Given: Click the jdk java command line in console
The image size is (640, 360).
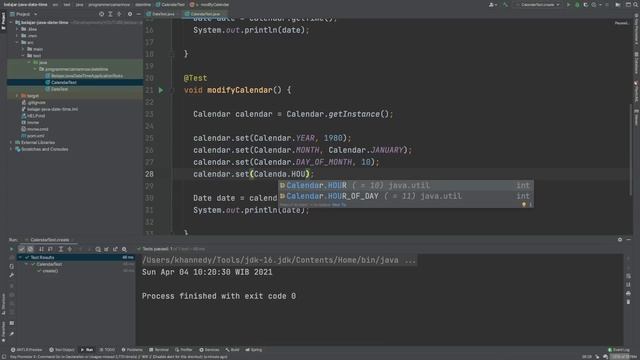Looking at the screenshot, I should (x=279, y=260).
